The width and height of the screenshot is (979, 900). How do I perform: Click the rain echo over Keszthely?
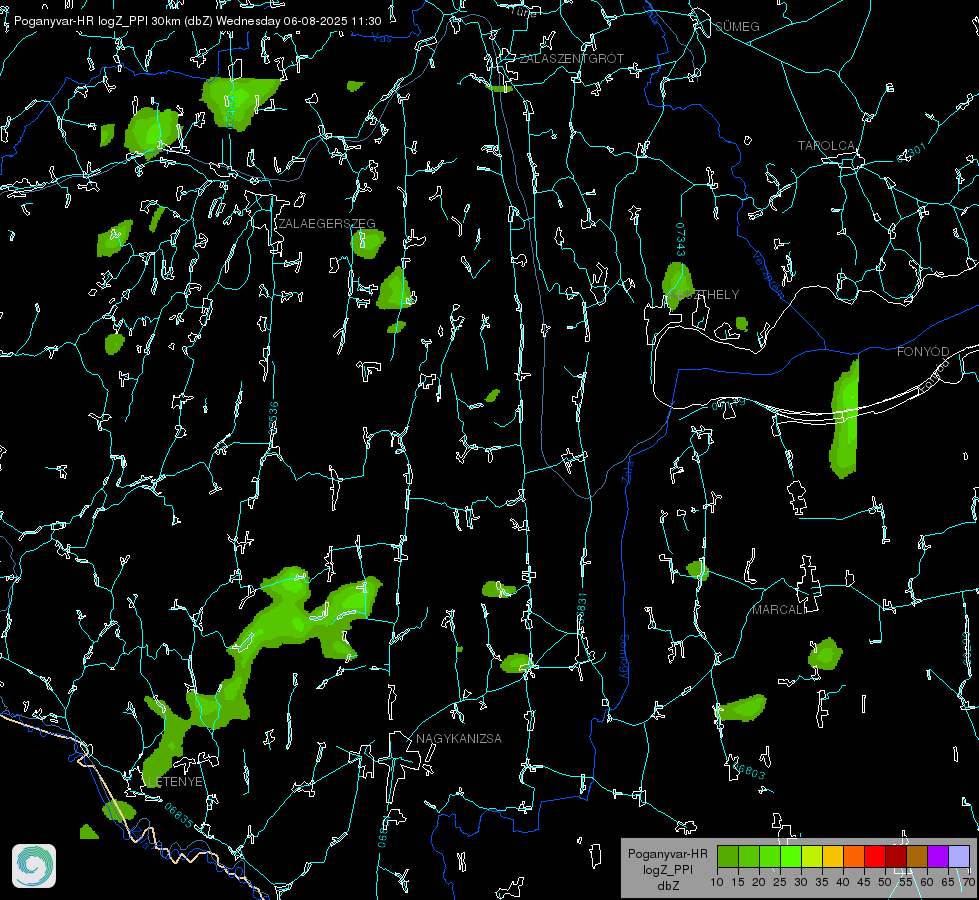677,285
